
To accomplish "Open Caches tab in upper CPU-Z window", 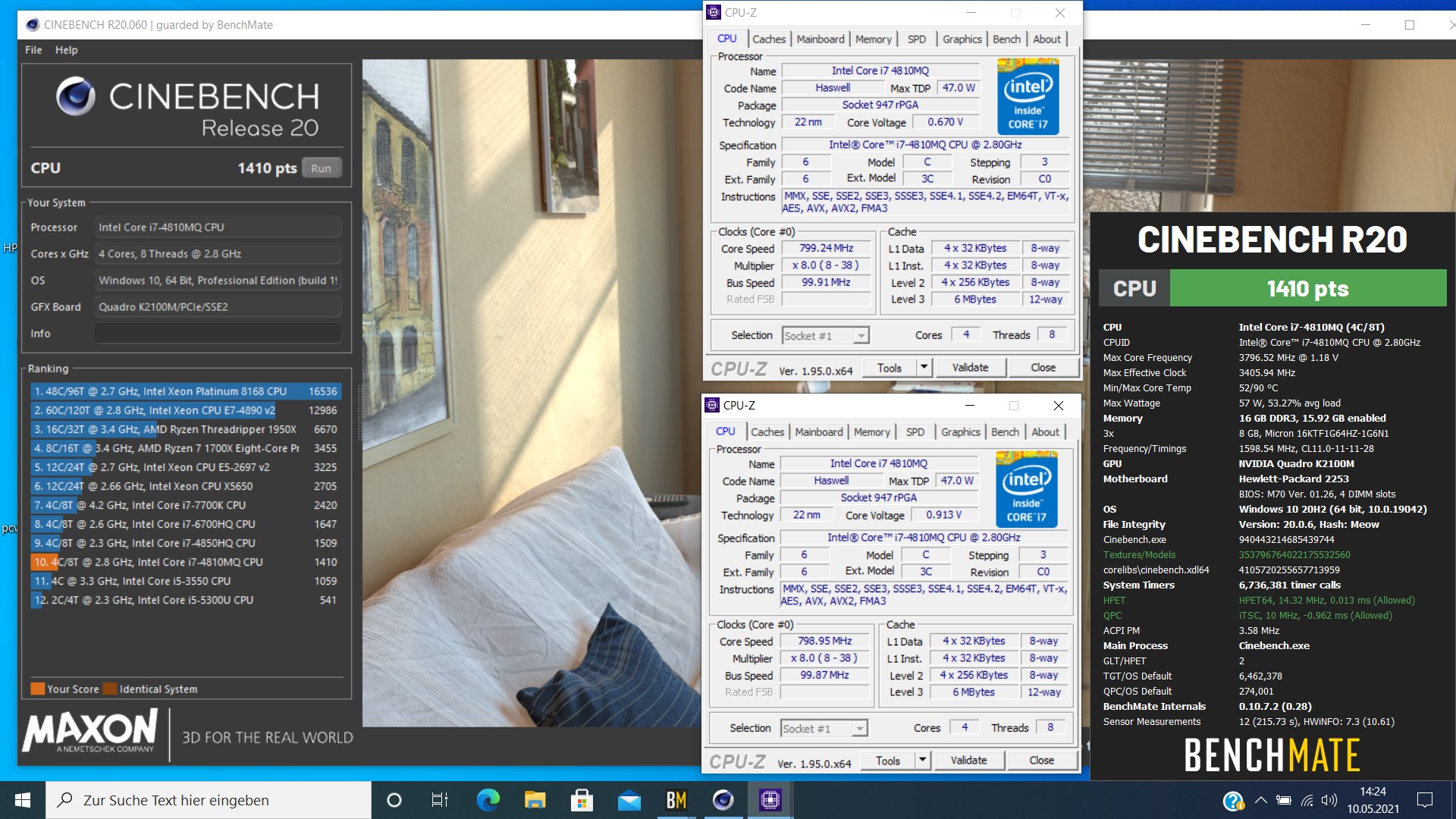I will tap(769, 39).
